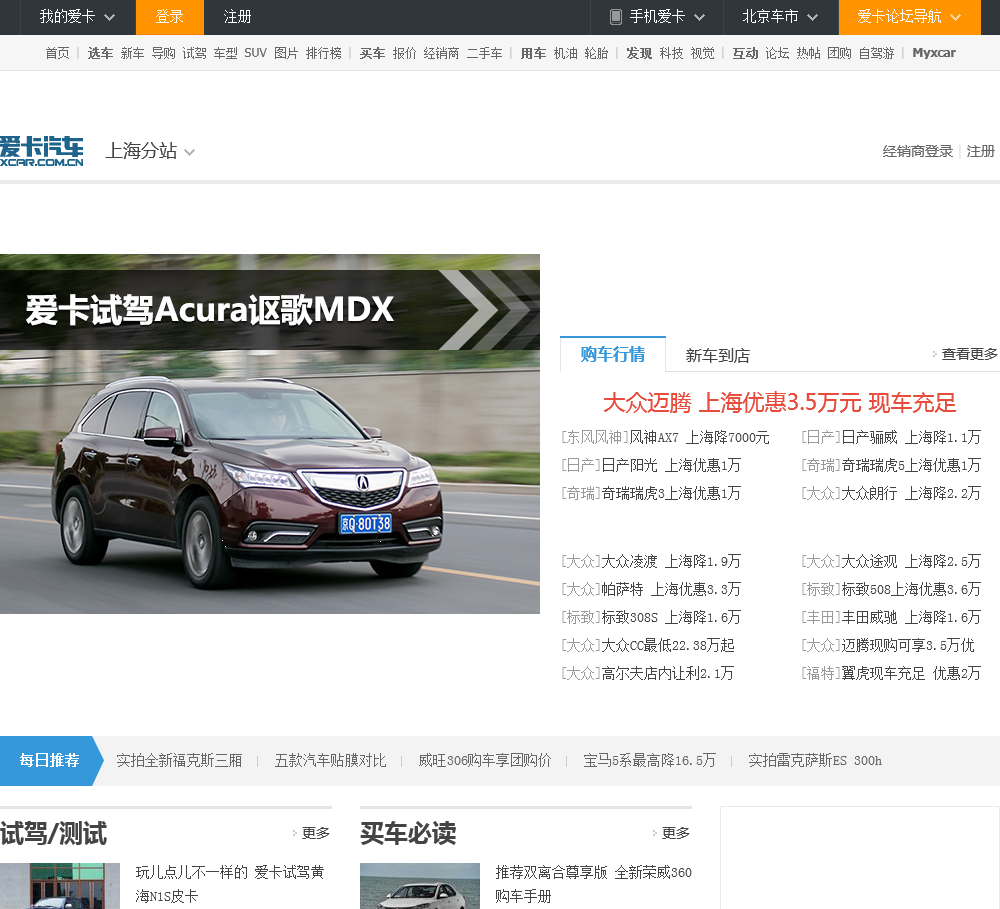
Task: Open 大众凌渡 上海降1.9万 link
Action: pyautogui.click(x=671, y=561)
